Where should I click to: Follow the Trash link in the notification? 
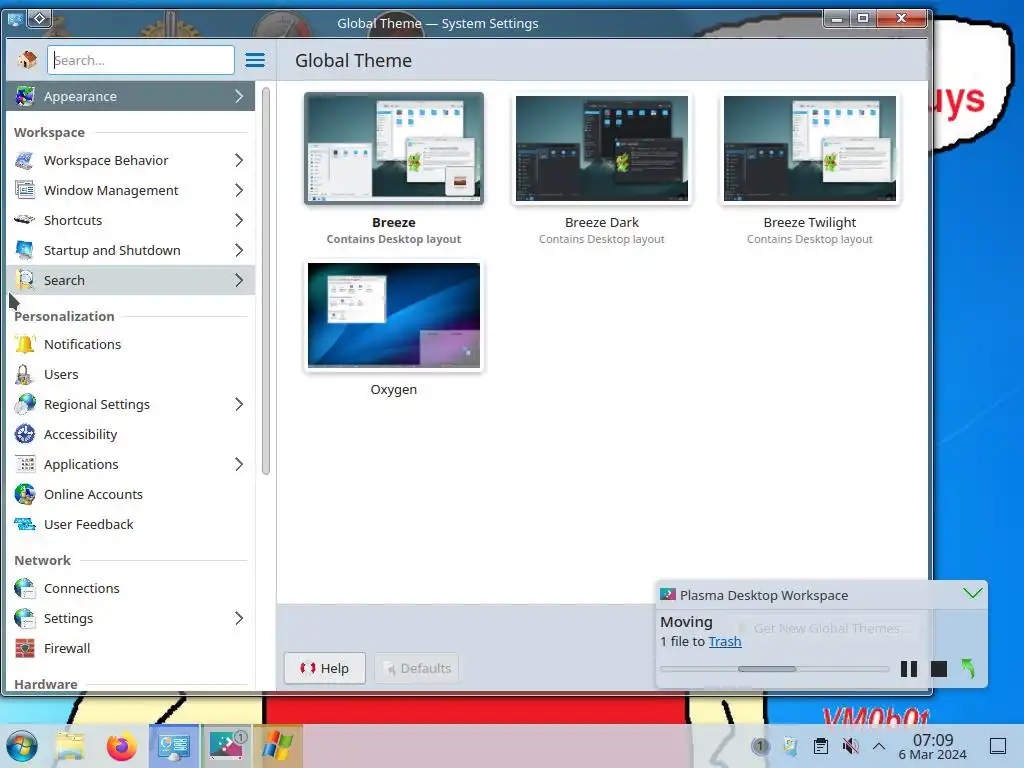pos(725,641)
